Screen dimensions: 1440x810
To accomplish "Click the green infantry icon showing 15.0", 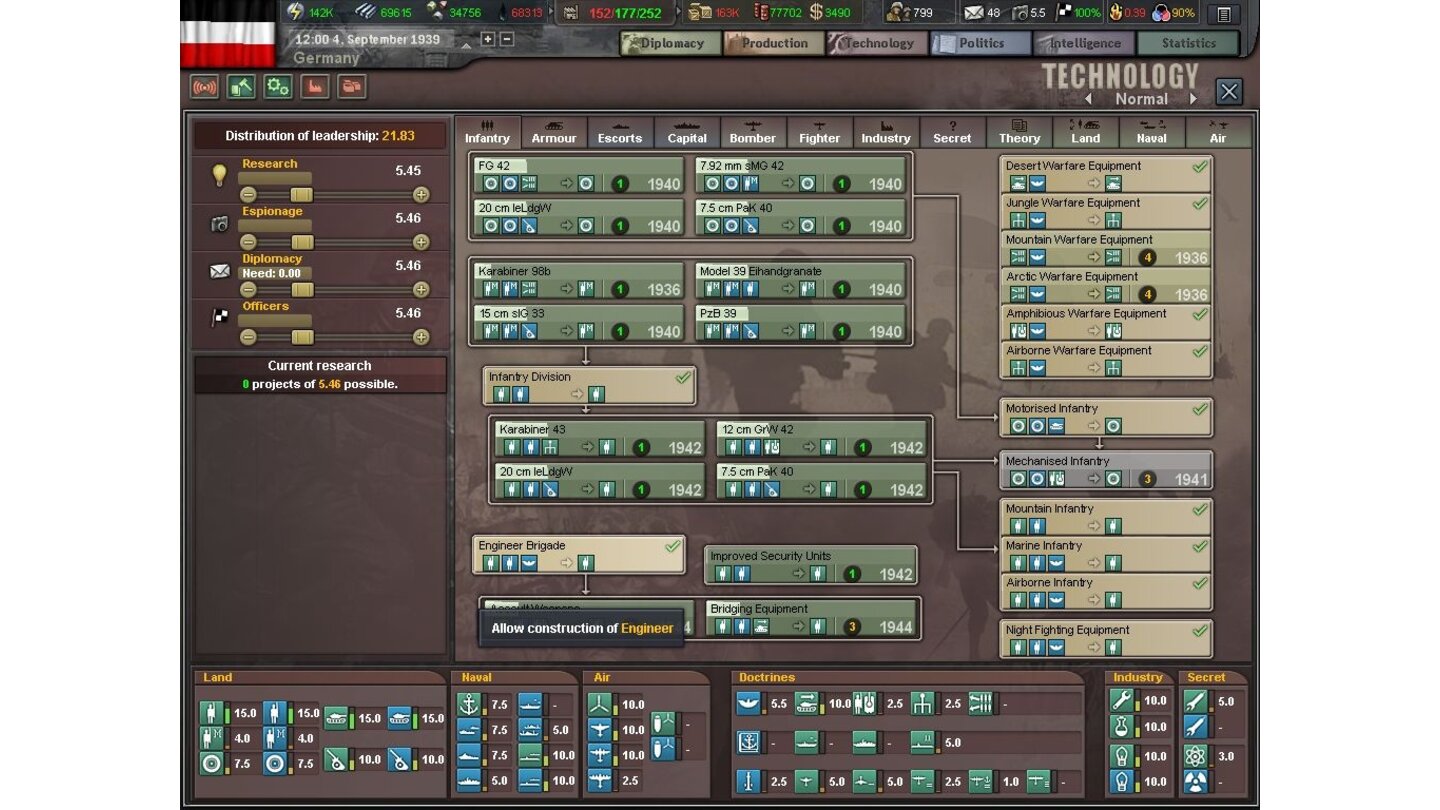I will click(212, 714).
